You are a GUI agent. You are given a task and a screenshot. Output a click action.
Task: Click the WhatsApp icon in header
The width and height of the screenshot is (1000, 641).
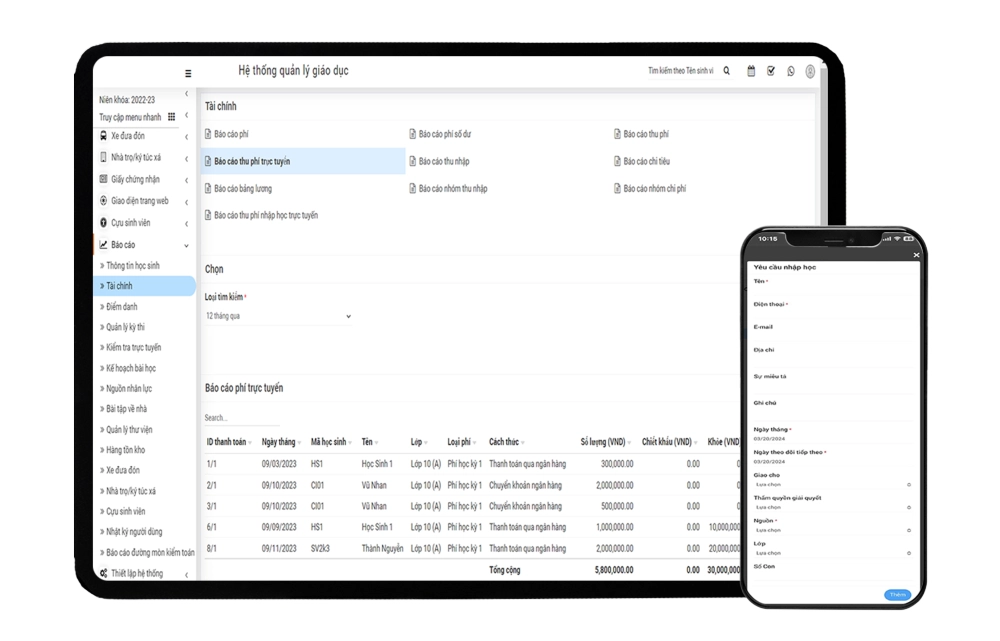click(791, 71)
